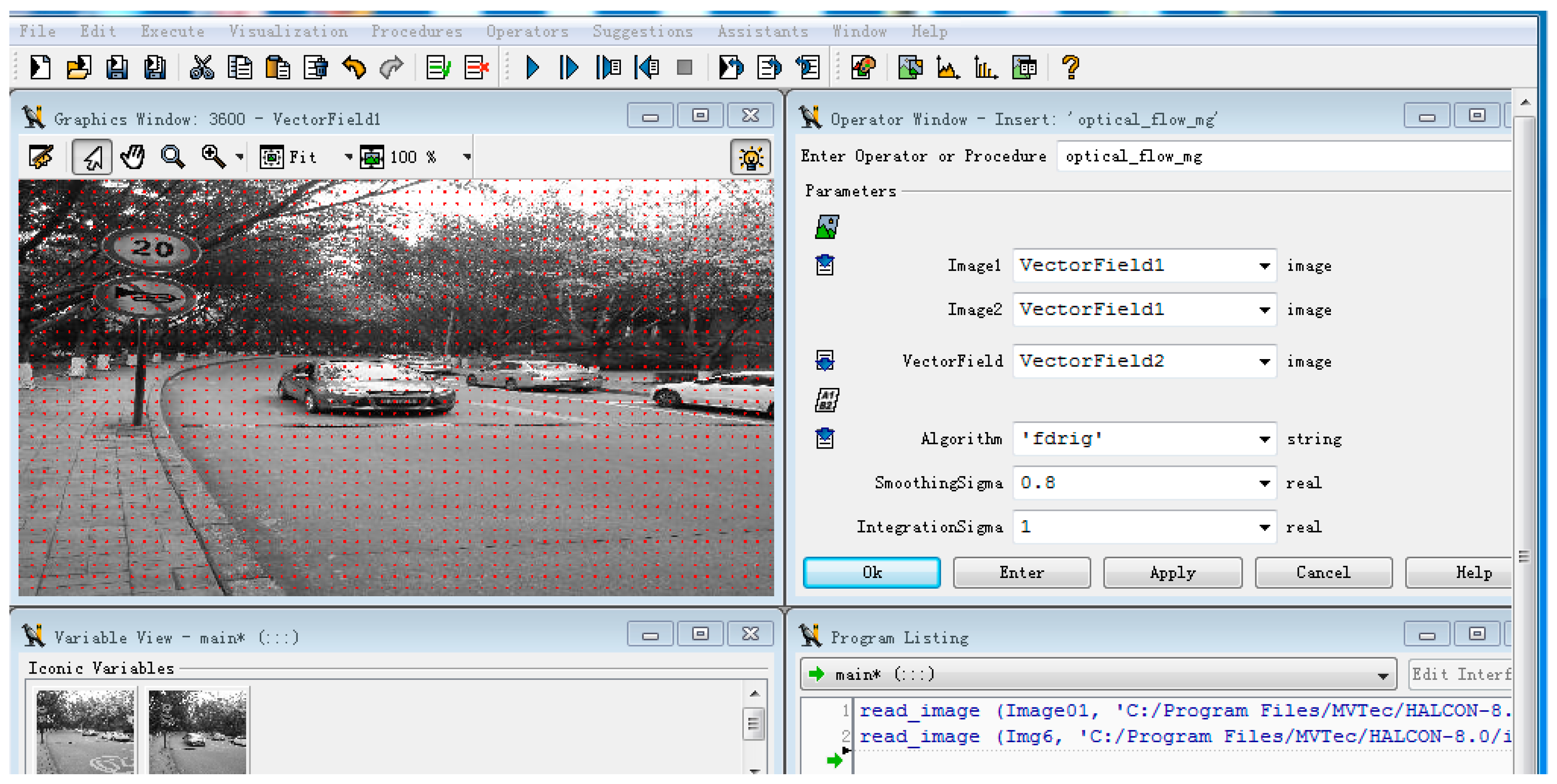Toggle the clear graphics window pencil icon
This screenshot has width=1557, height=784.
(x=41, y=157)
